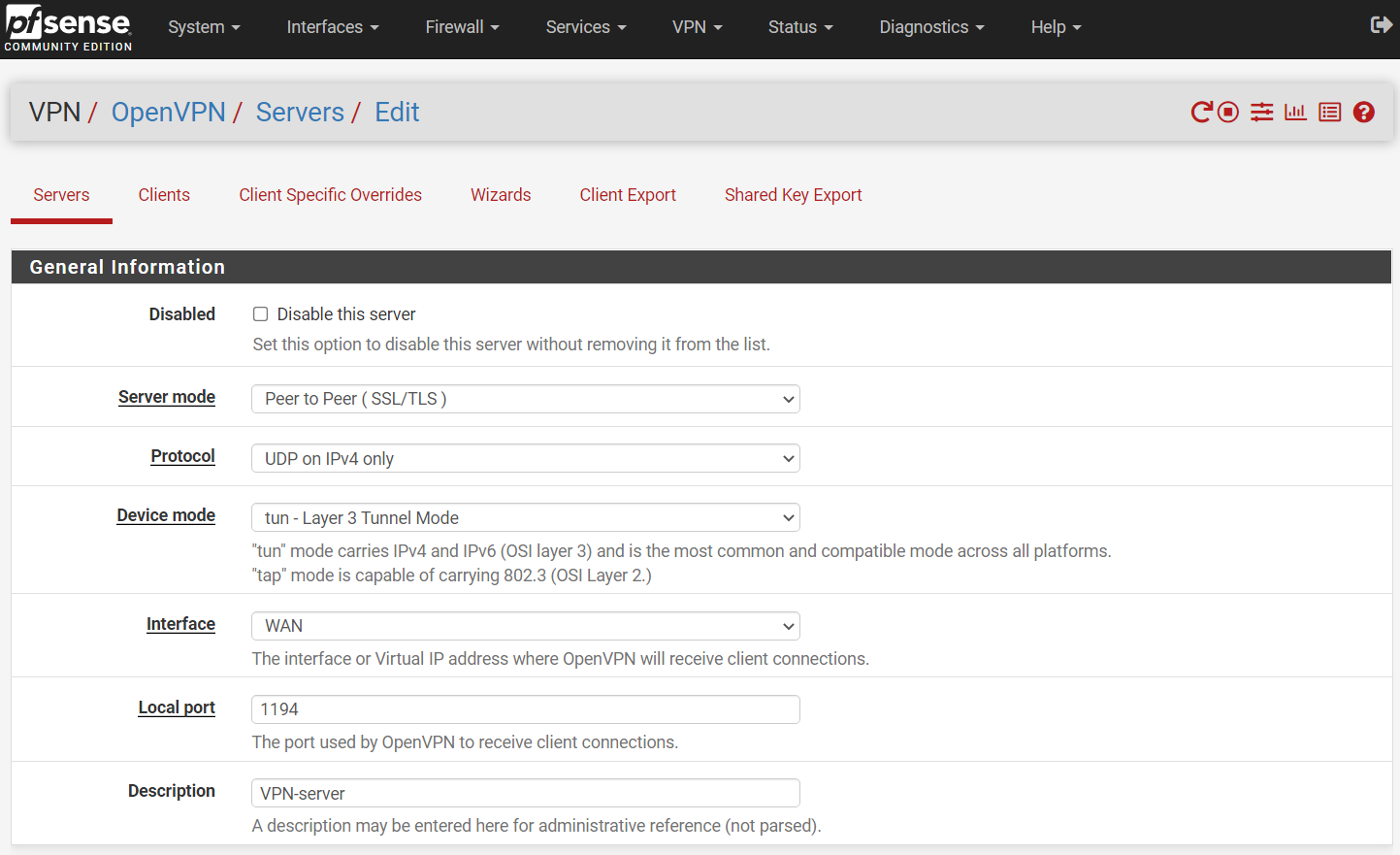Click inside the Local port field

point(525,709)
